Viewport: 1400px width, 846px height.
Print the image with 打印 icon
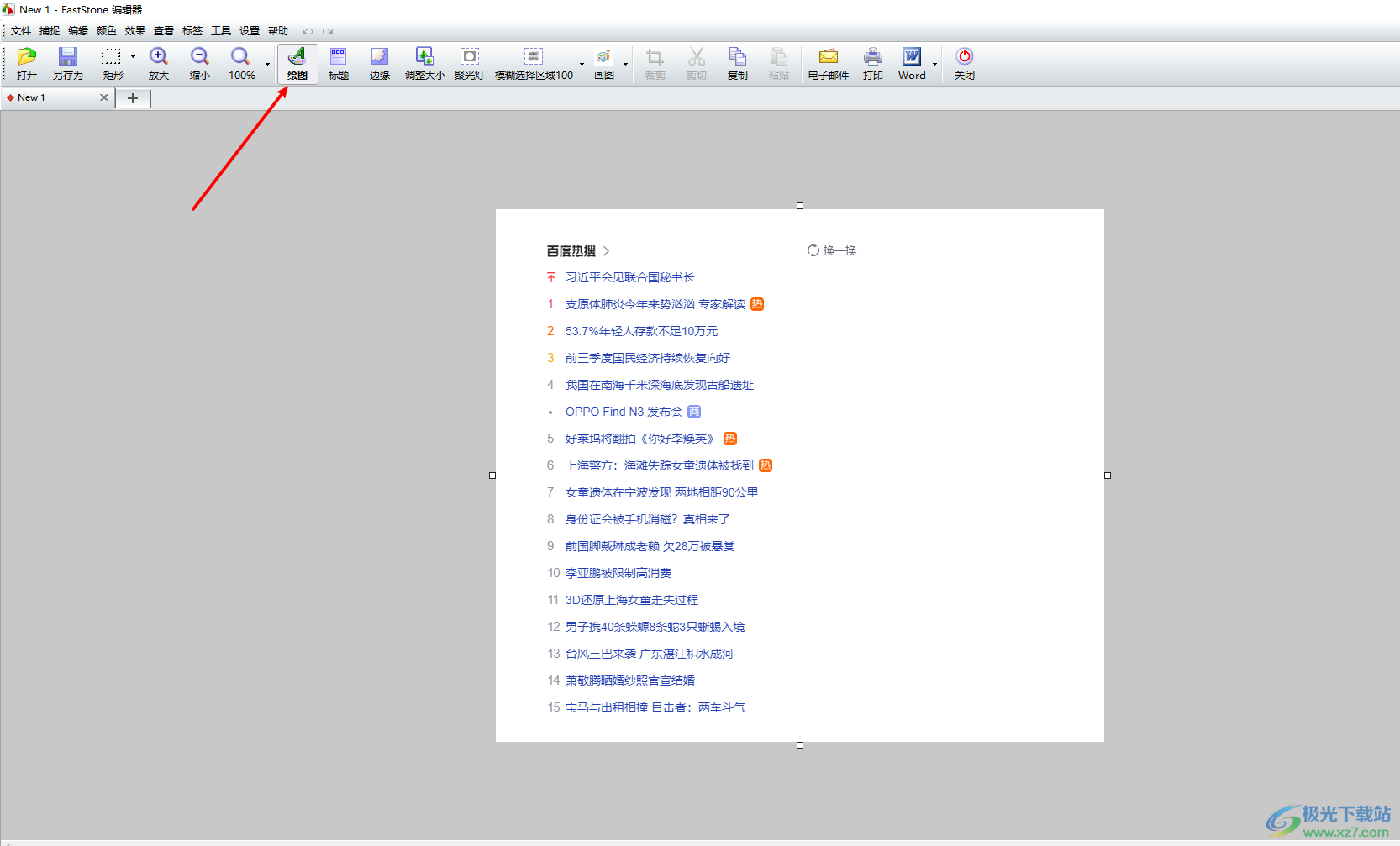coord(873,64)
